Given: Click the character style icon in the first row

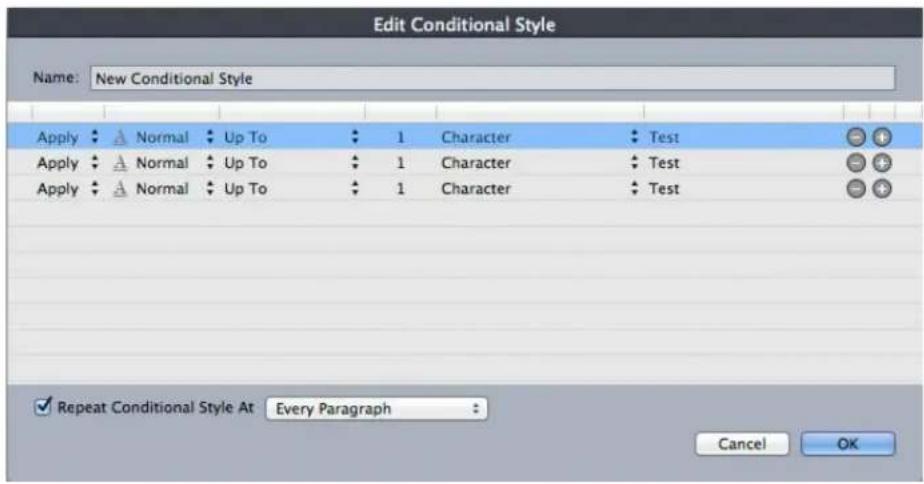Looking at the screenshot, I should click(120, 137).
